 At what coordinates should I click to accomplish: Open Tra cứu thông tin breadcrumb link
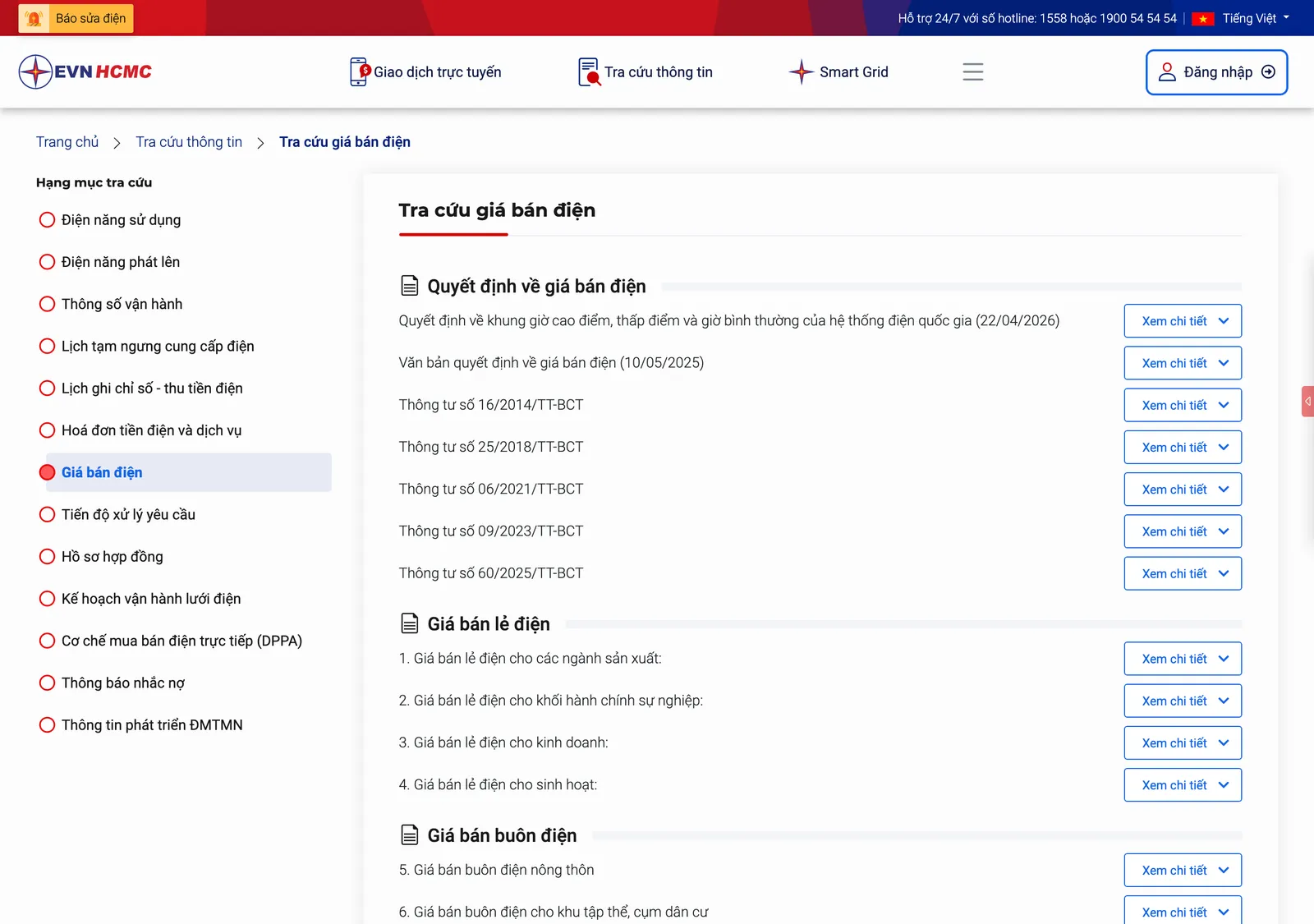click(x=189, y=142)
